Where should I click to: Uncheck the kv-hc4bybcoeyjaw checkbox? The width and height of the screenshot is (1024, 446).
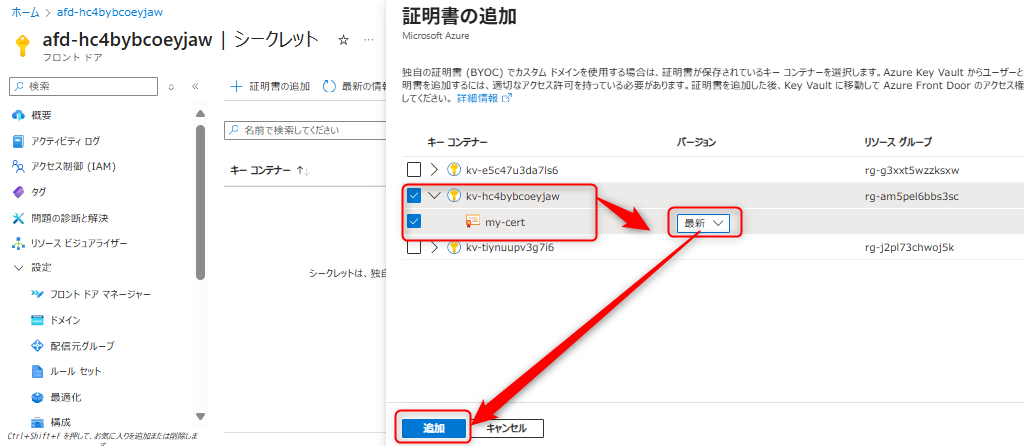click(414, 196)
